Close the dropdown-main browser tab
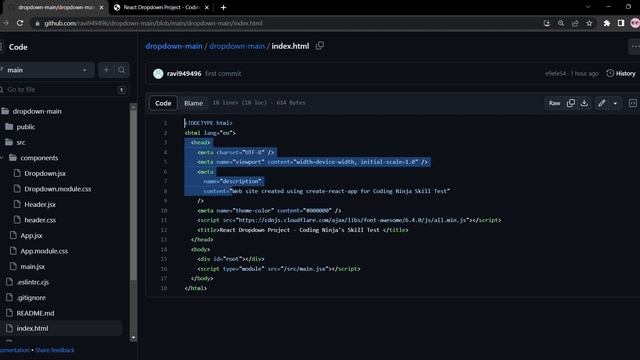 point(102,7)
